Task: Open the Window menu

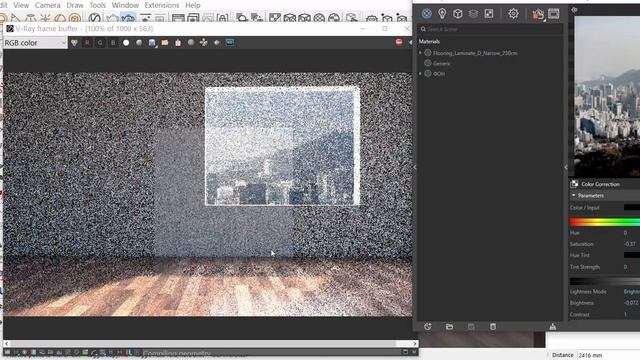Action: coord(125,5)
